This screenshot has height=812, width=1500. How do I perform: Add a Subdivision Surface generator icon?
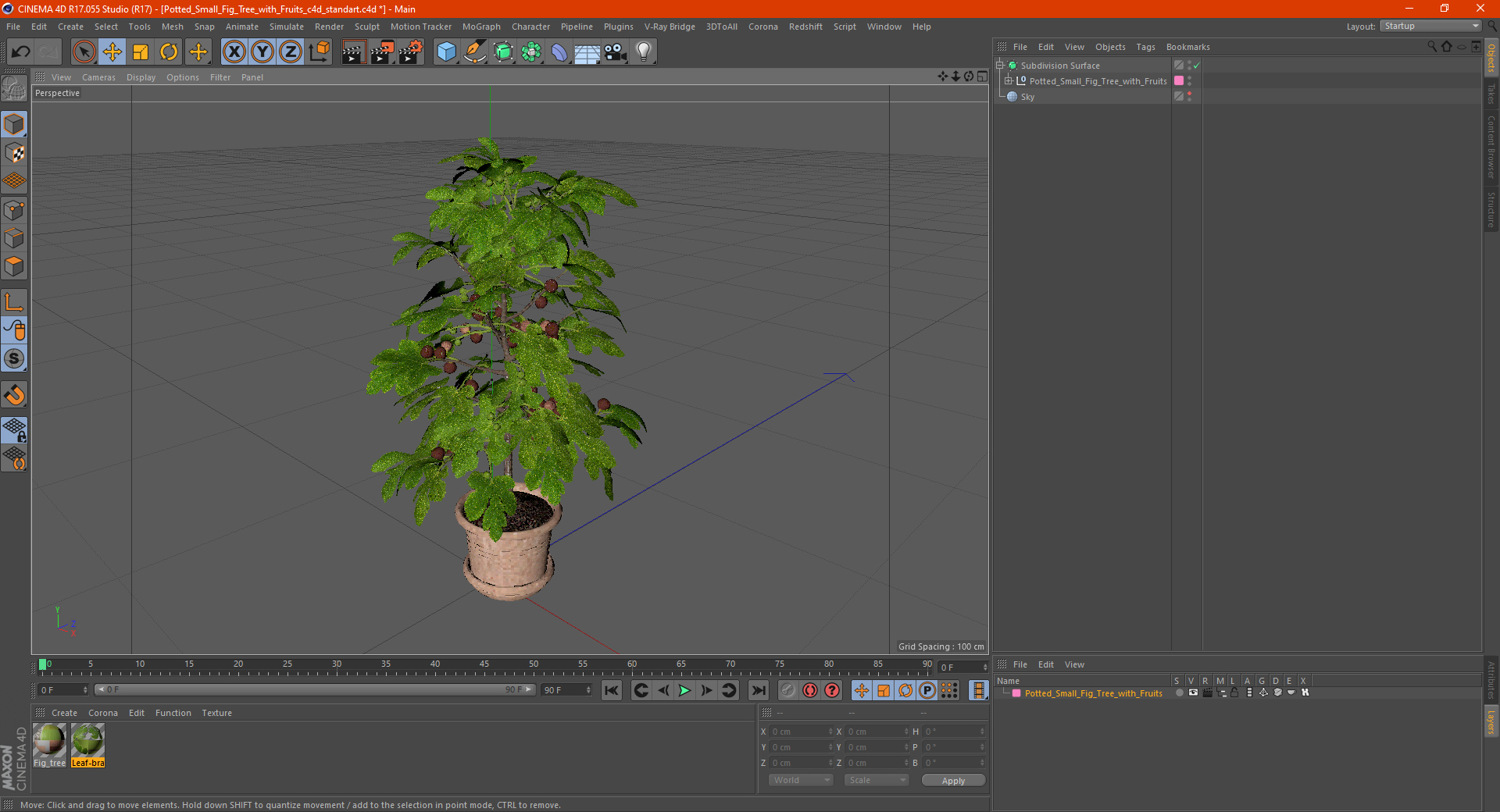(503, 52)
